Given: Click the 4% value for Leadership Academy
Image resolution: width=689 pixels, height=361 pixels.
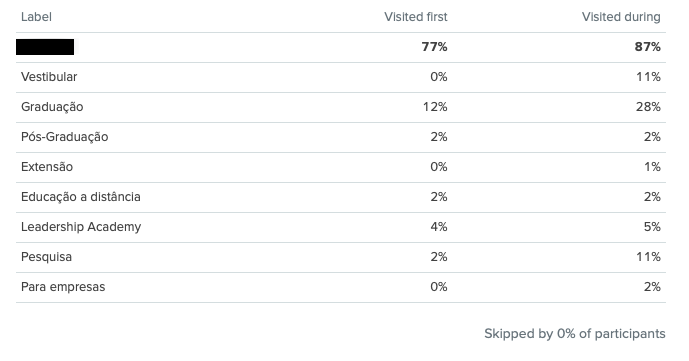Looking at the screenshot, I should (439, 227).
